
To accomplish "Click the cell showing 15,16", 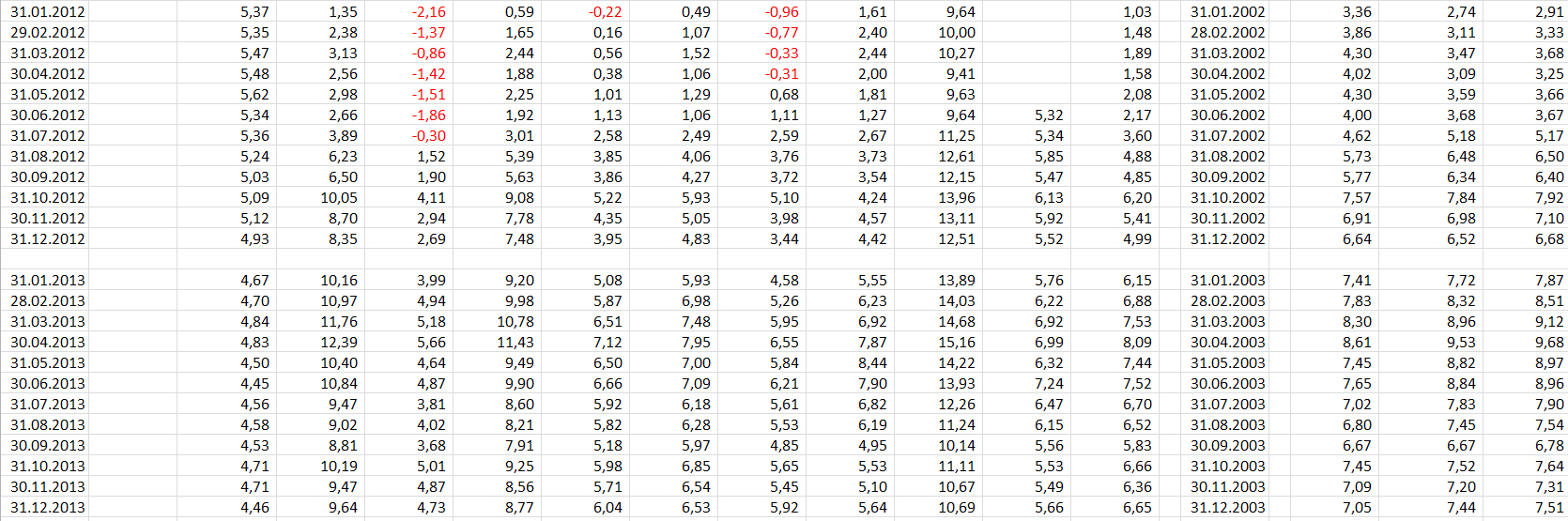I will (957, 343).
